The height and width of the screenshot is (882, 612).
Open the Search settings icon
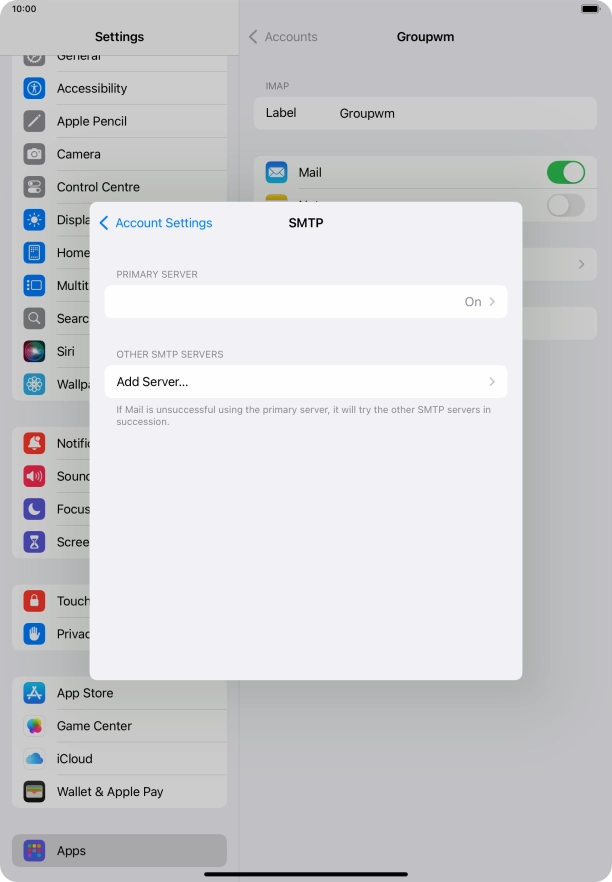[x=35, y=319]
